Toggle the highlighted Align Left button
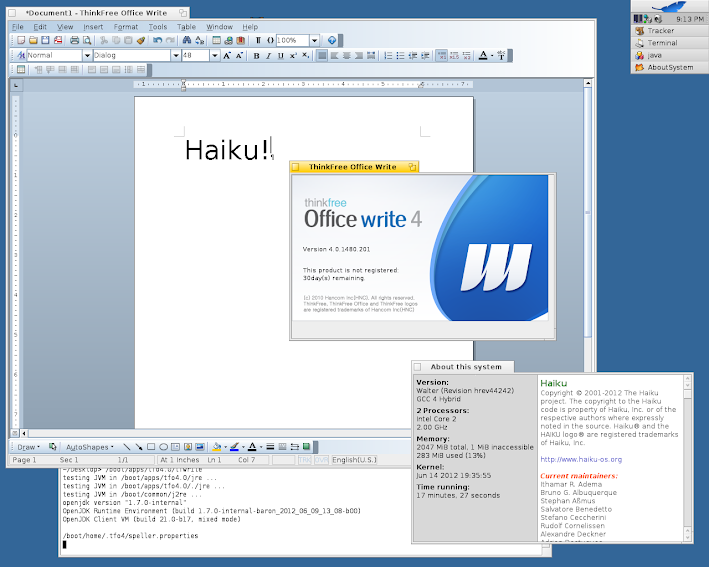The image size is (709, 567). [x=322, y=55]
